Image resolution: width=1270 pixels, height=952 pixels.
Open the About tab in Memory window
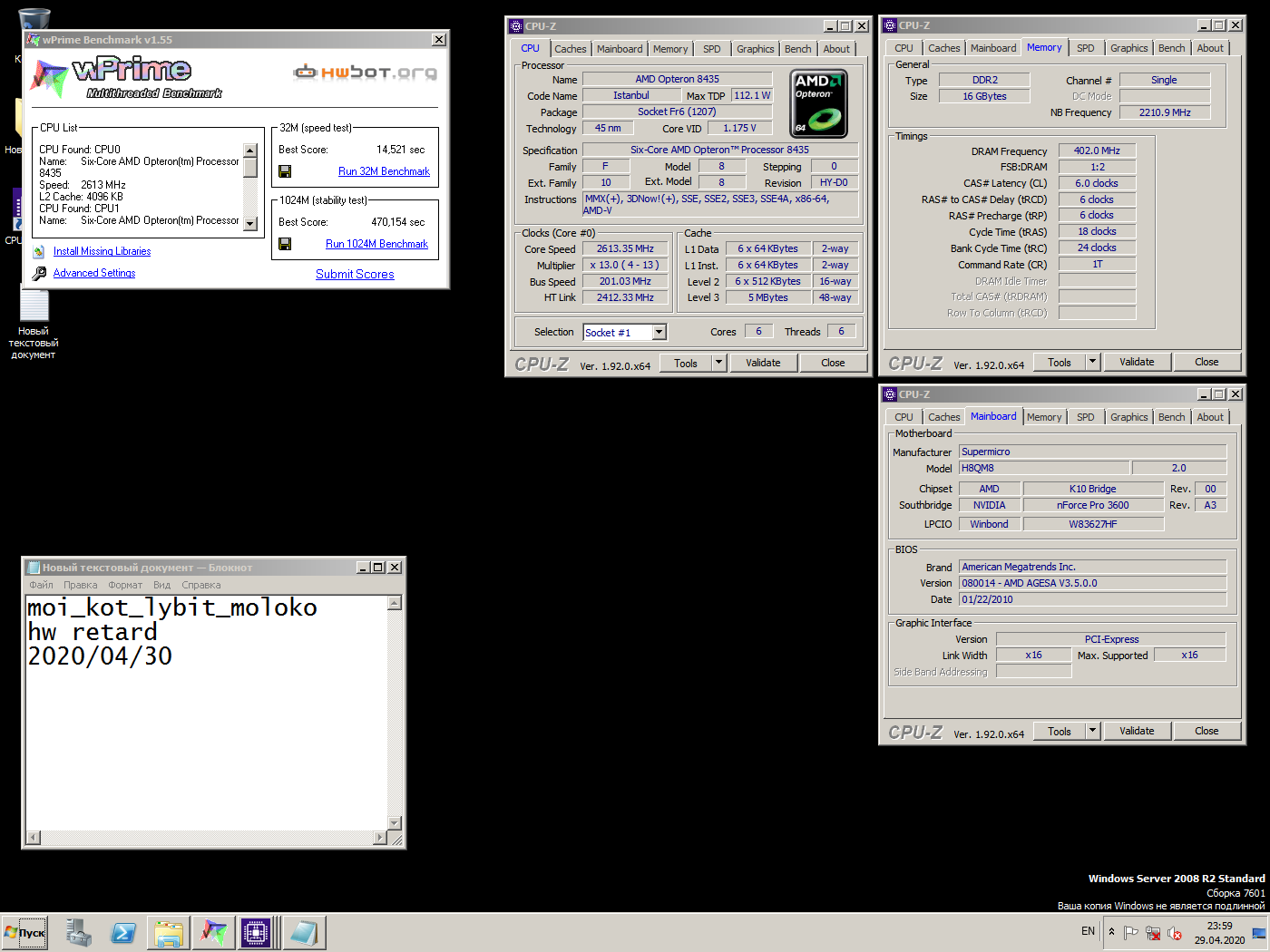(x=1210, y=48)
